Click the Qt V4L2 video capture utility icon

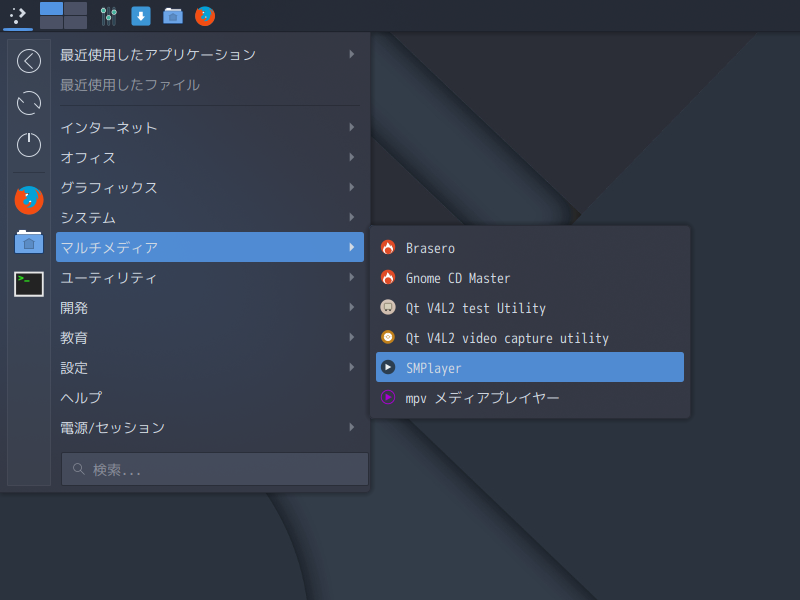pyautogui.click(x=388, y=337)
